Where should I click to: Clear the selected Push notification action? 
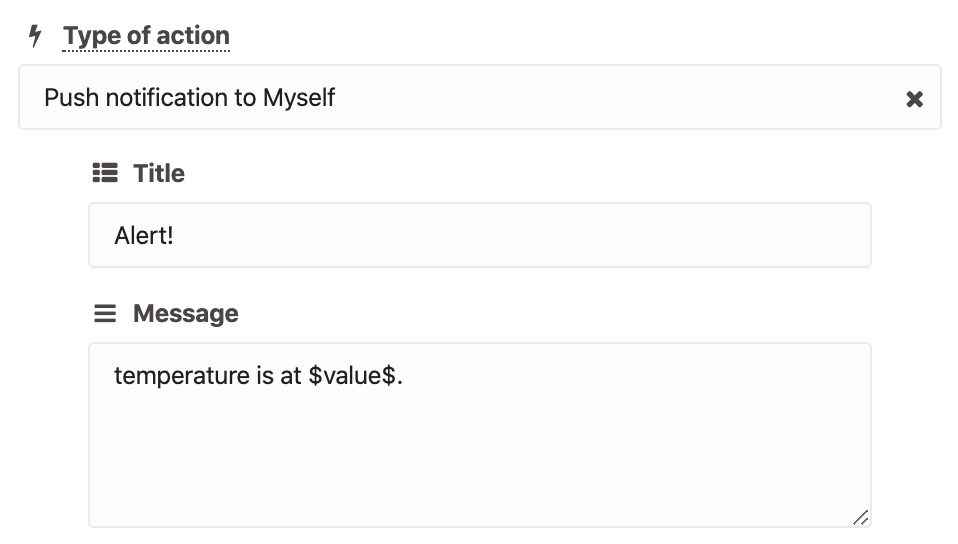coord(914,98)
